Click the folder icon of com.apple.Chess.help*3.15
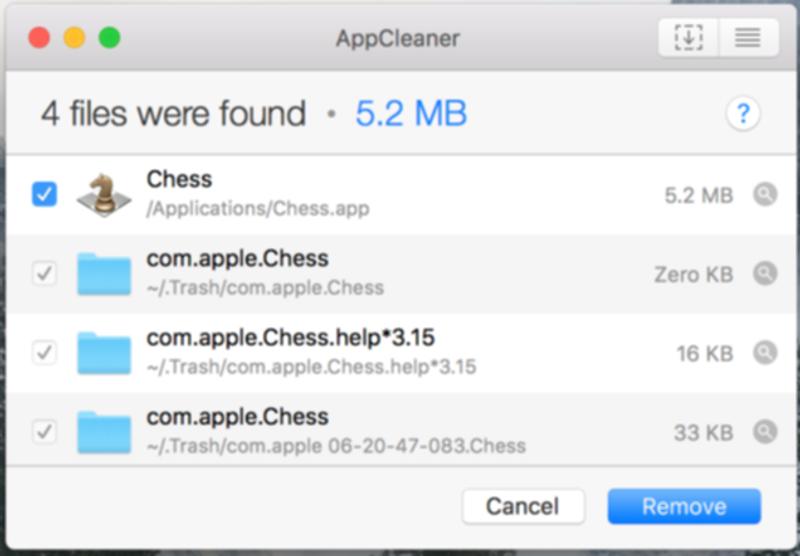Screen dimensions: 800x556 coord(104,353)
